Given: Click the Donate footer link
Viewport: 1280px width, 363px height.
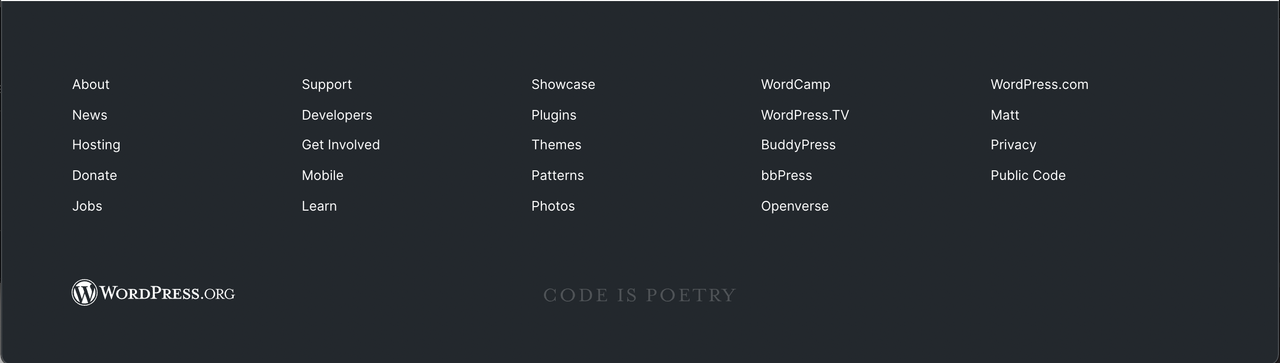Looking at the screenshot, I should tap(95, 176).
